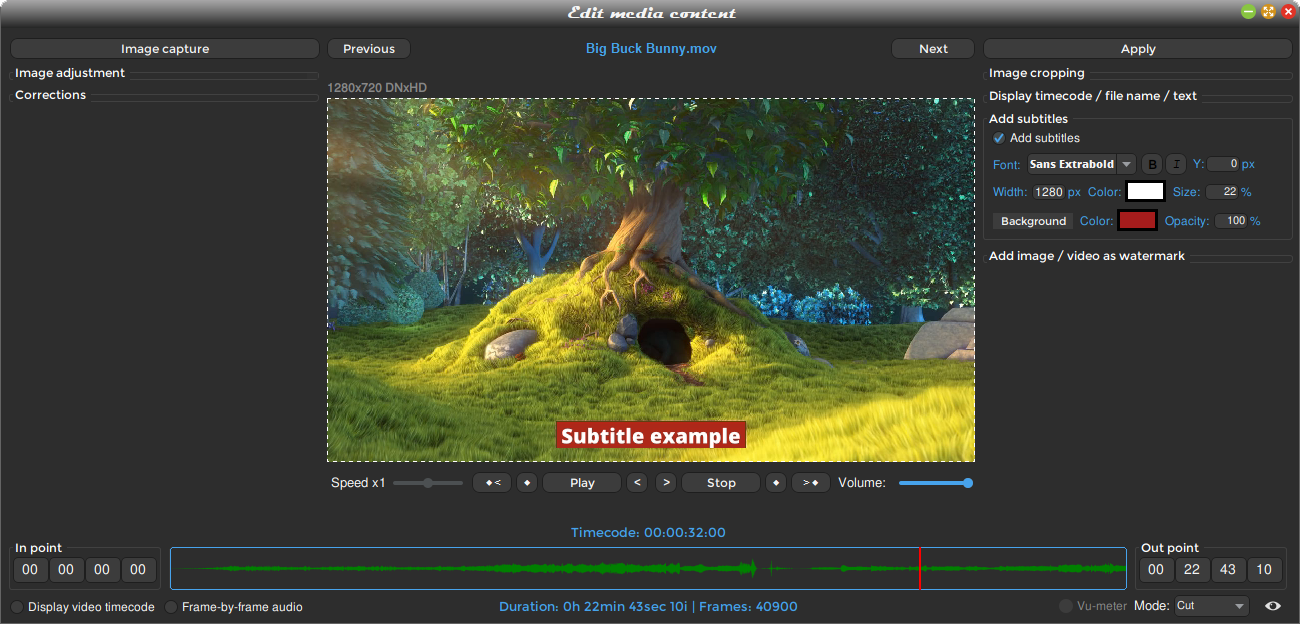Expand the Image cropping section
Image resolution: width=1300 pixels, height=624 pixels.
tap(1037, 73)
